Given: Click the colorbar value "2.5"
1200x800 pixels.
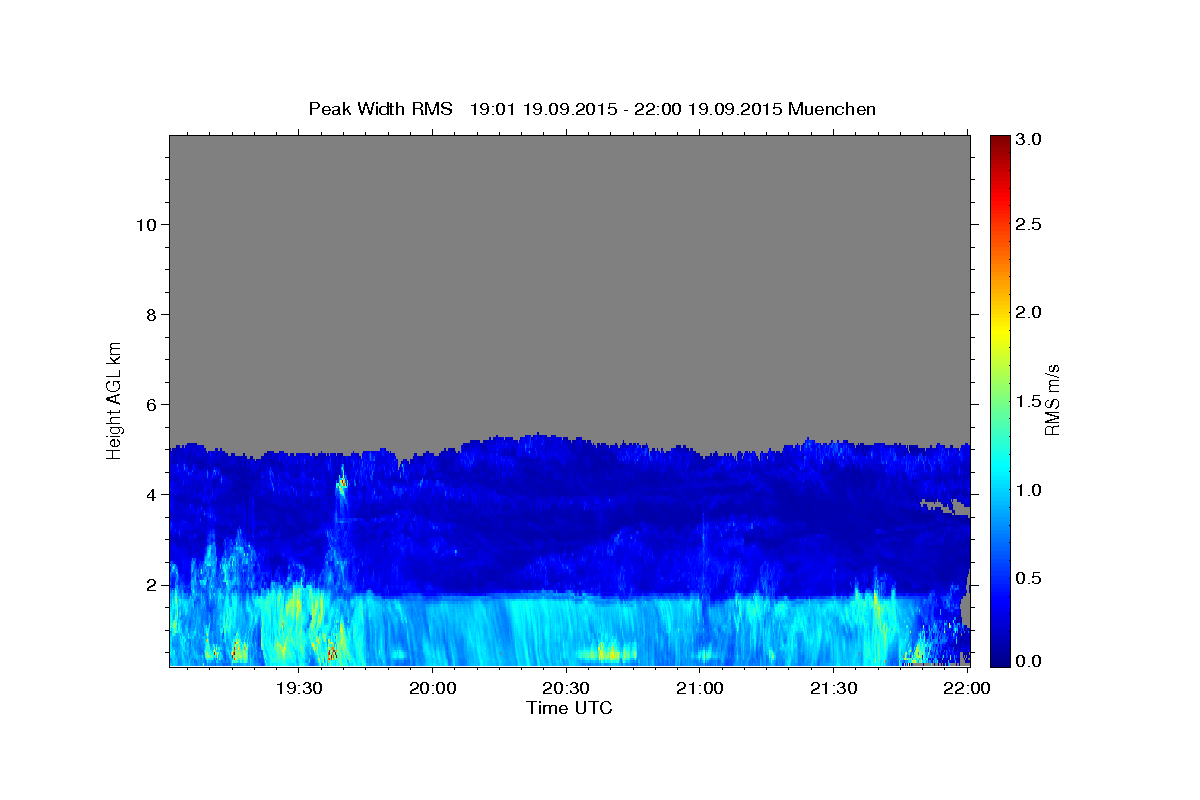Looking at the screenshot, I should click(x=1028, y=225).
